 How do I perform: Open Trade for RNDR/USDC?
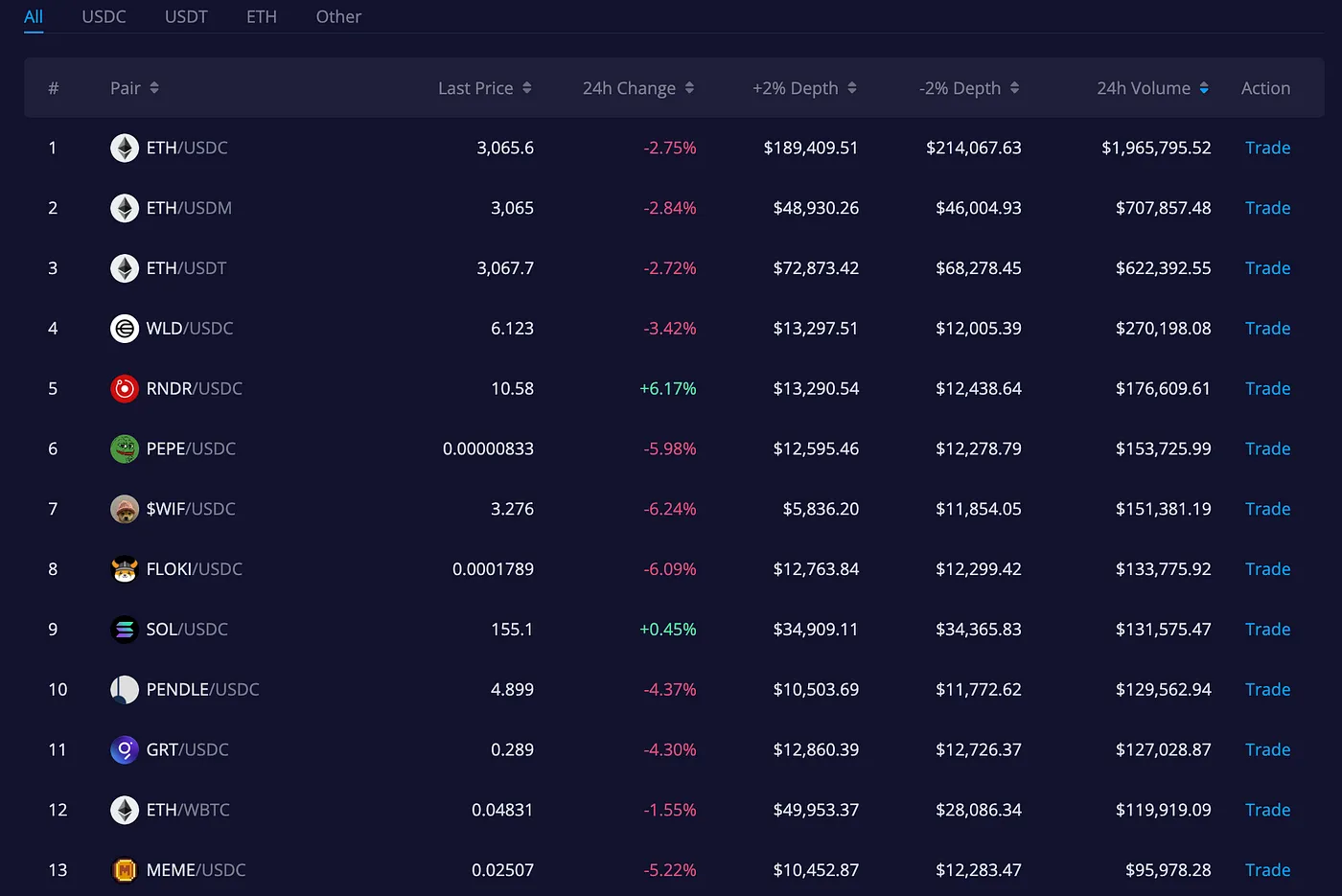(1267, 388)
